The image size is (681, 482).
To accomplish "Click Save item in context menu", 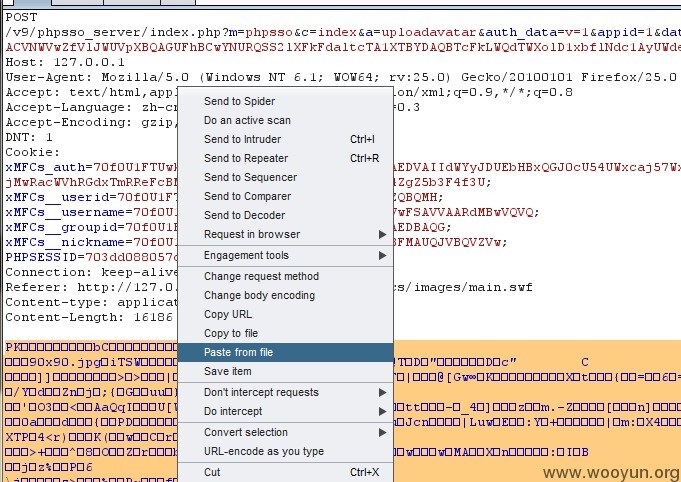I will (285, 371).
